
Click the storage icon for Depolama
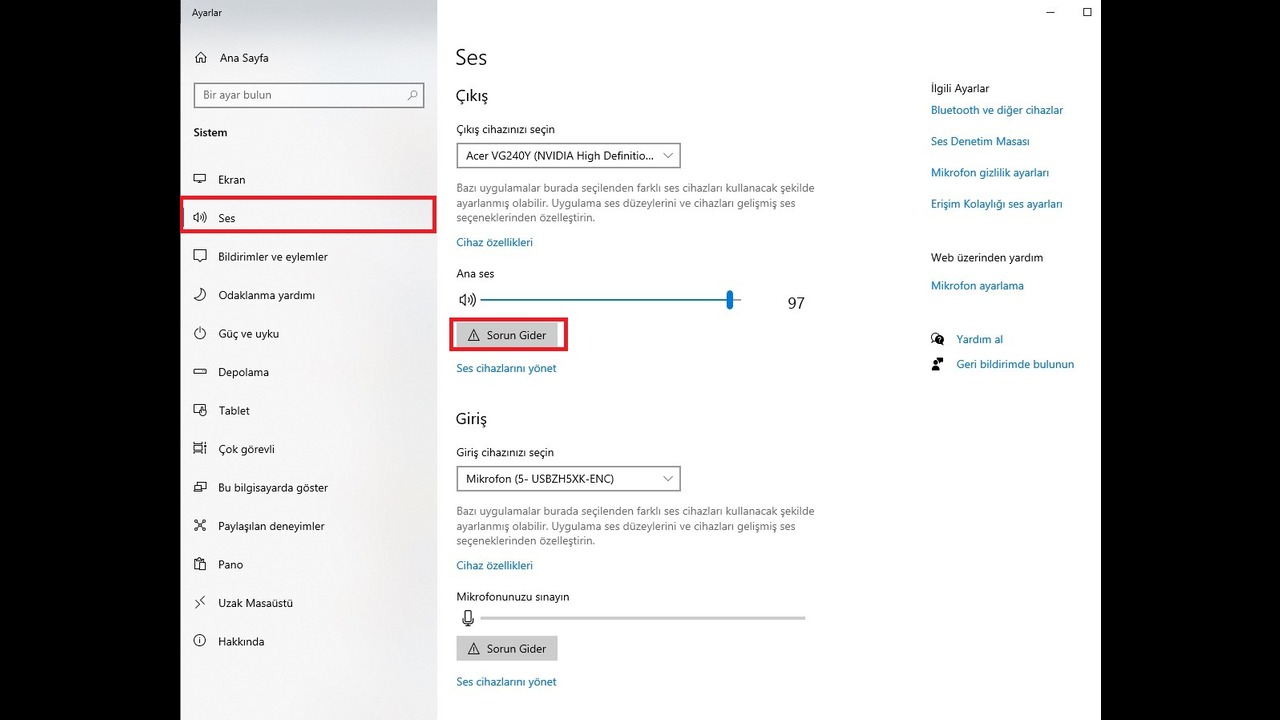[x=200, y=372]
